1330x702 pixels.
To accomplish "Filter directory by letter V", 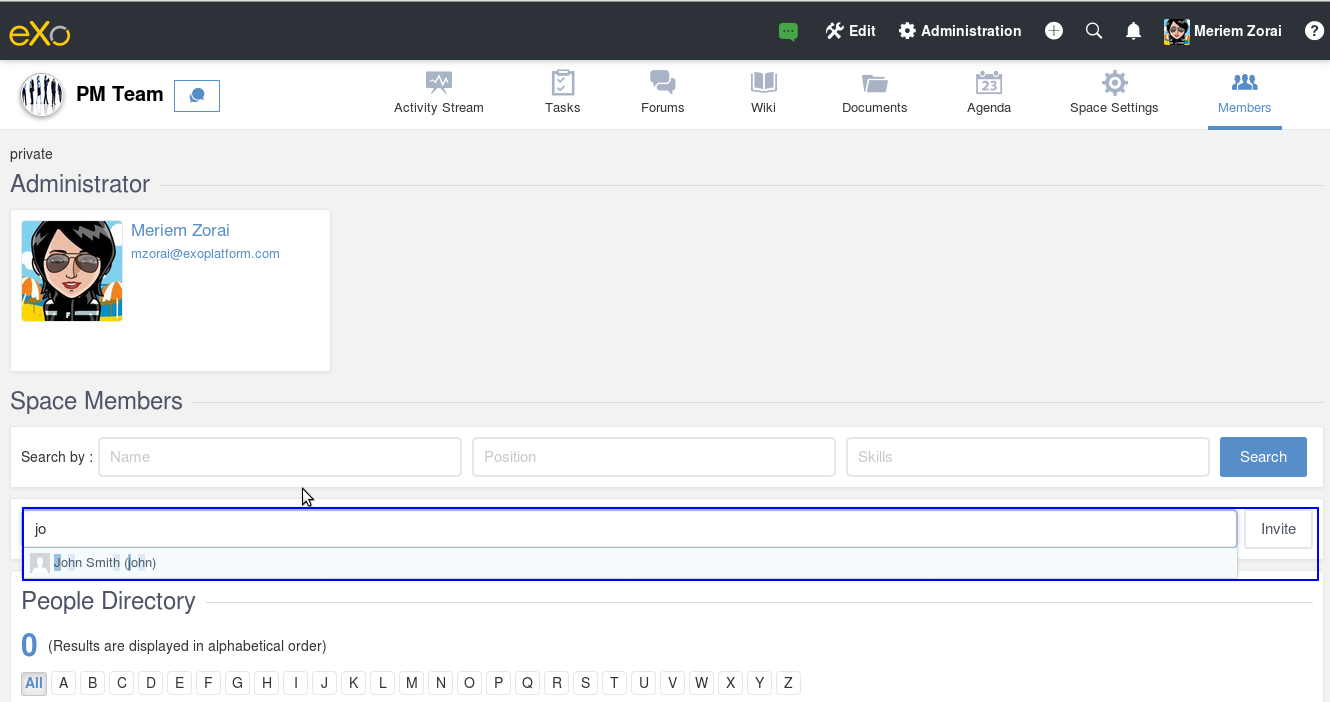I will pos(673,683).
